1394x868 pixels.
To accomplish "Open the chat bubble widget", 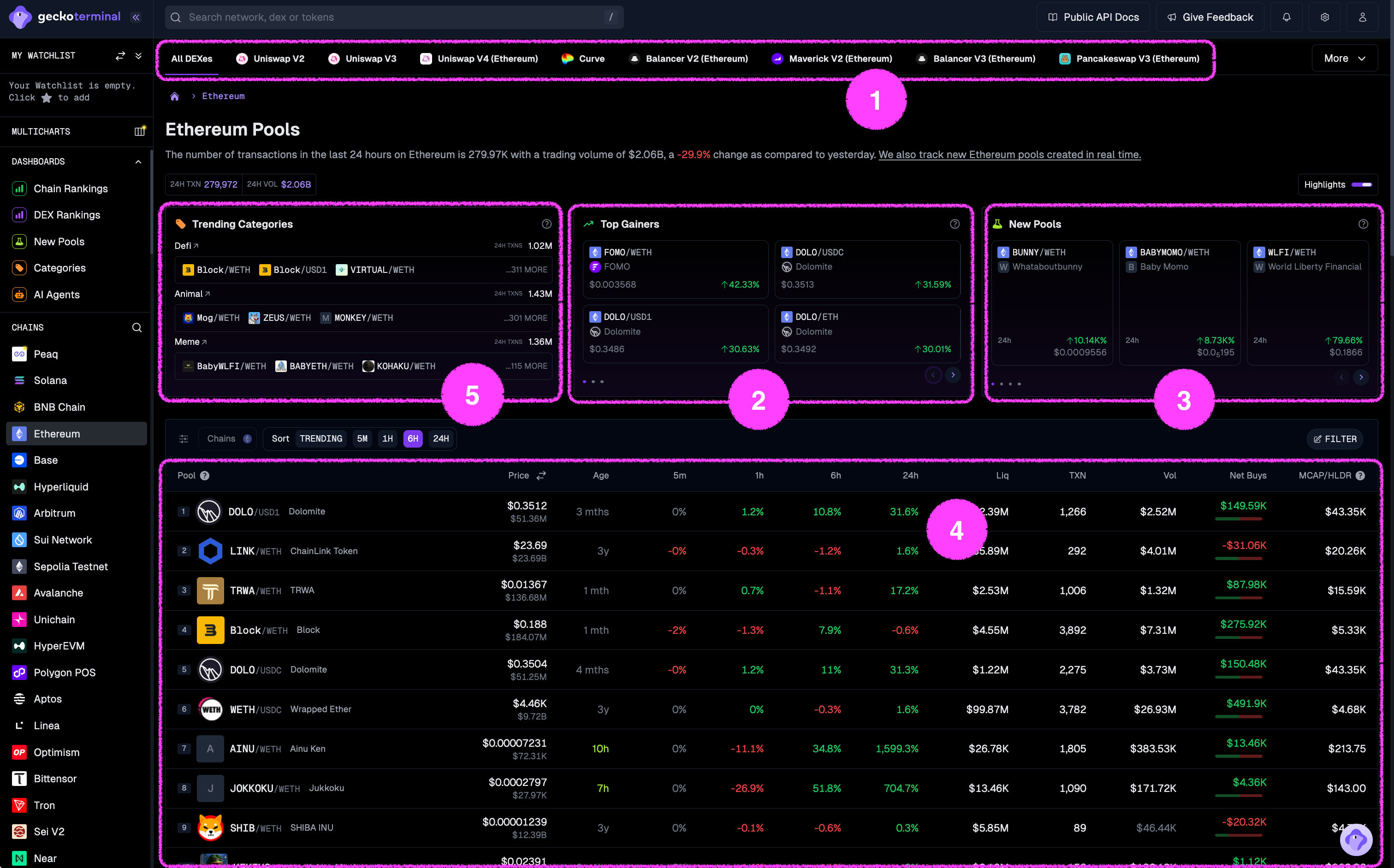I will tap(1356, 840).
